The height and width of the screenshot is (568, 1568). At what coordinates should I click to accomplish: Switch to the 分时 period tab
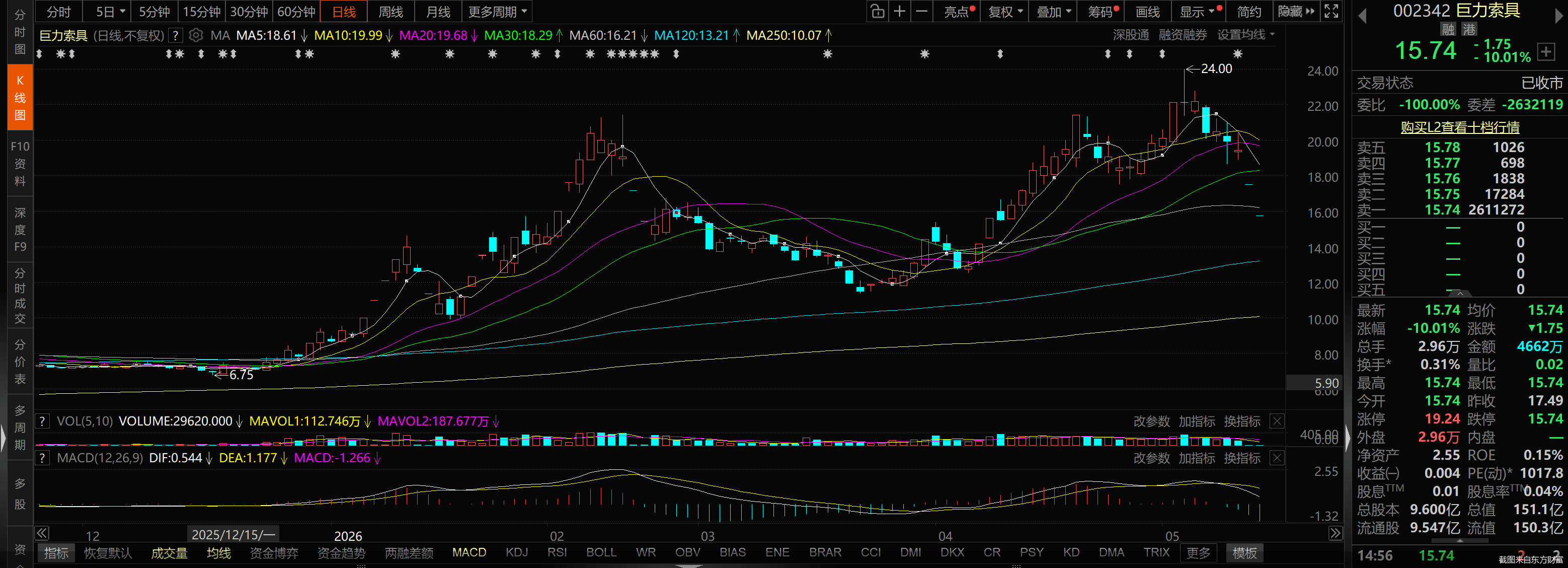click(x=58, y=12)
